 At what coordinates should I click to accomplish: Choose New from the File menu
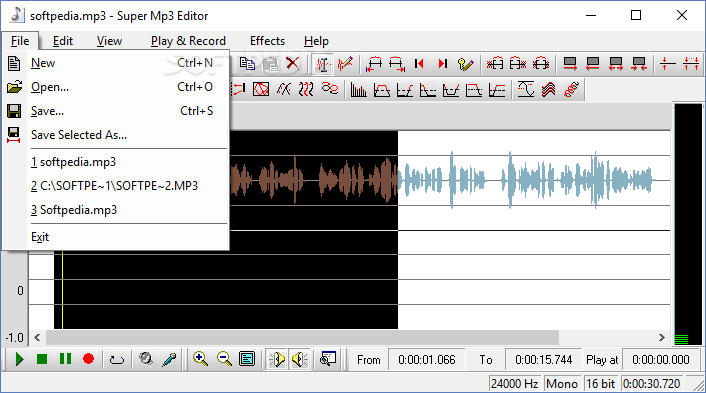[x=116, y=63]
